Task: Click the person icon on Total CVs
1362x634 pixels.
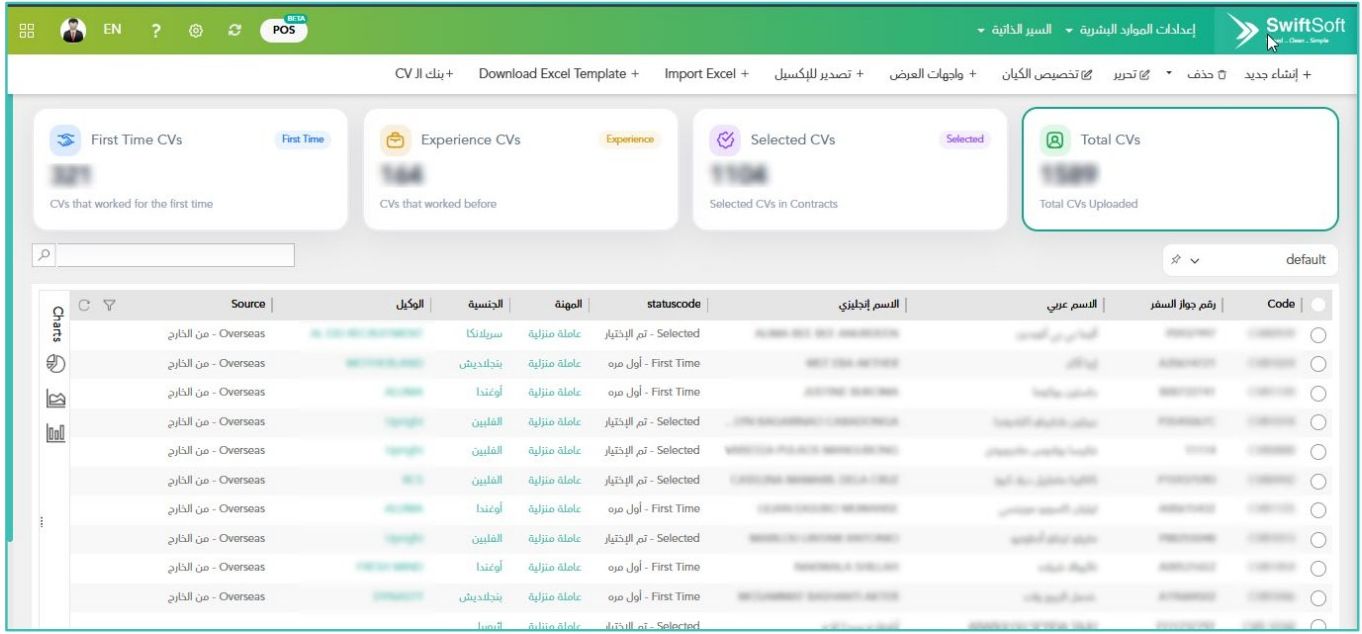Action: 1053,140
